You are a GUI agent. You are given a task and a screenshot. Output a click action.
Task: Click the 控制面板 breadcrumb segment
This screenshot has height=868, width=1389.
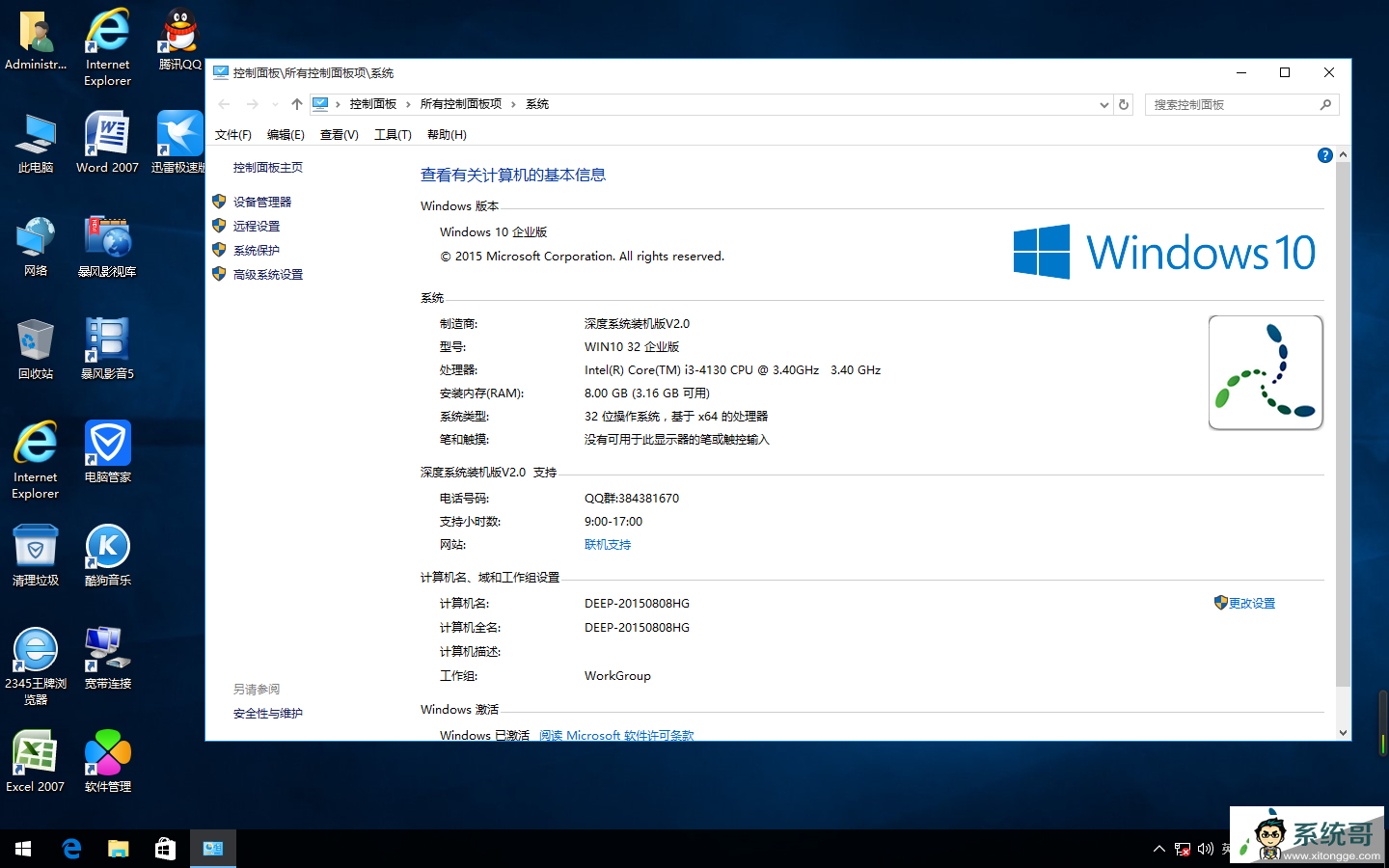372,104
